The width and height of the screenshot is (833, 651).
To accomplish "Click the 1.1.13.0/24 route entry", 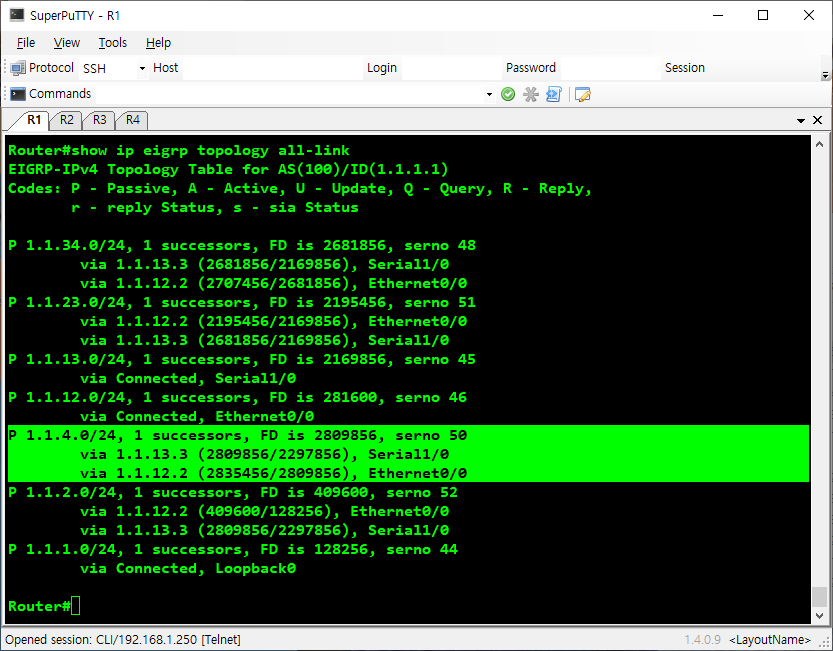I will coord(242,359).
